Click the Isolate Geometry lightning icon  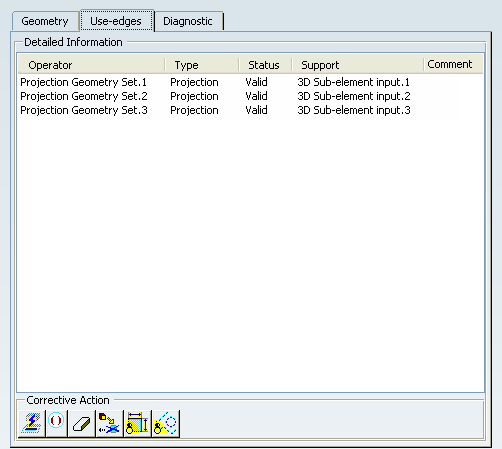coord(32,423)
